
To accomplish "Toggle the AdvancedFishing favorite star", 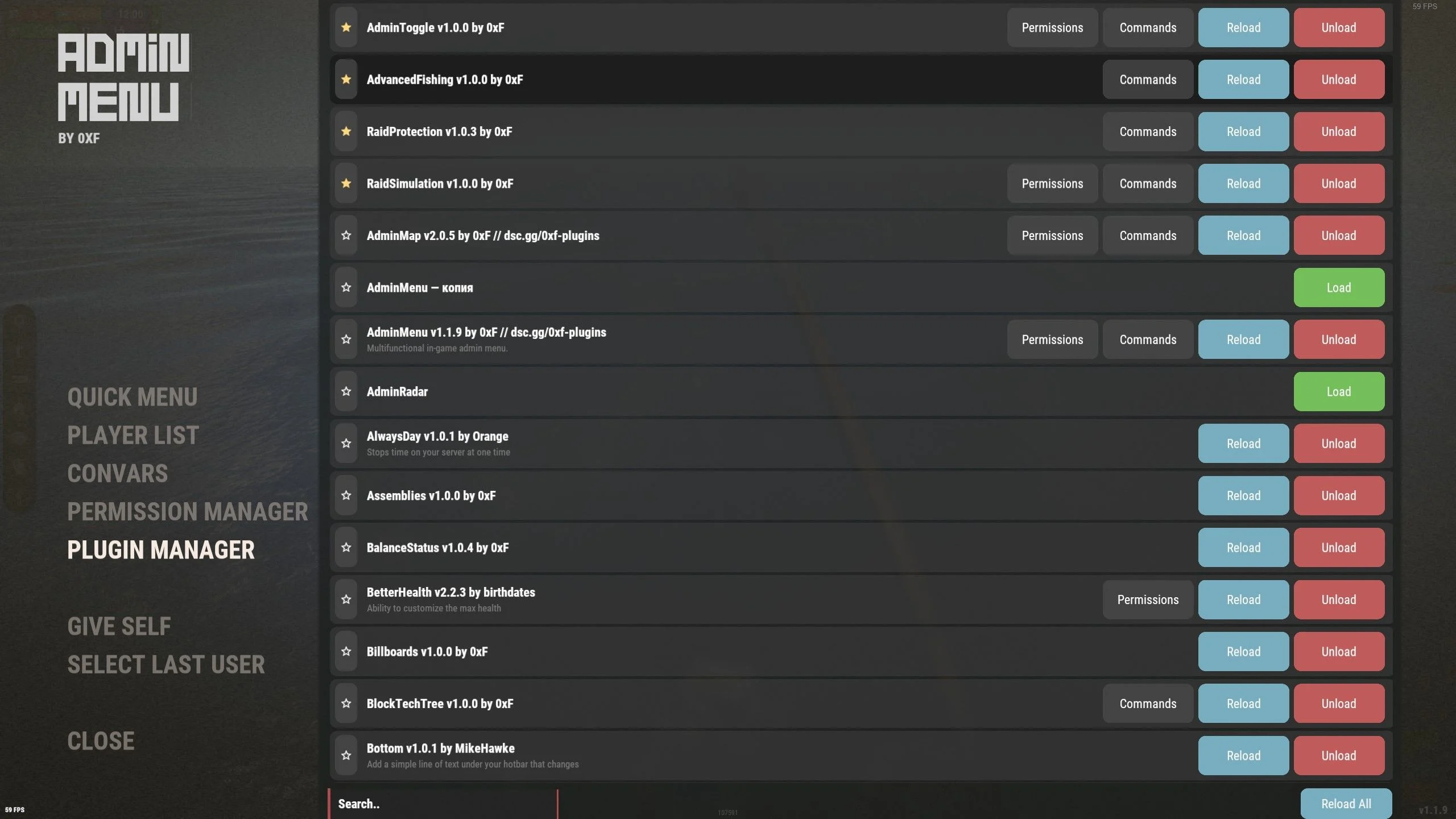I will click(x=346, y=80).
